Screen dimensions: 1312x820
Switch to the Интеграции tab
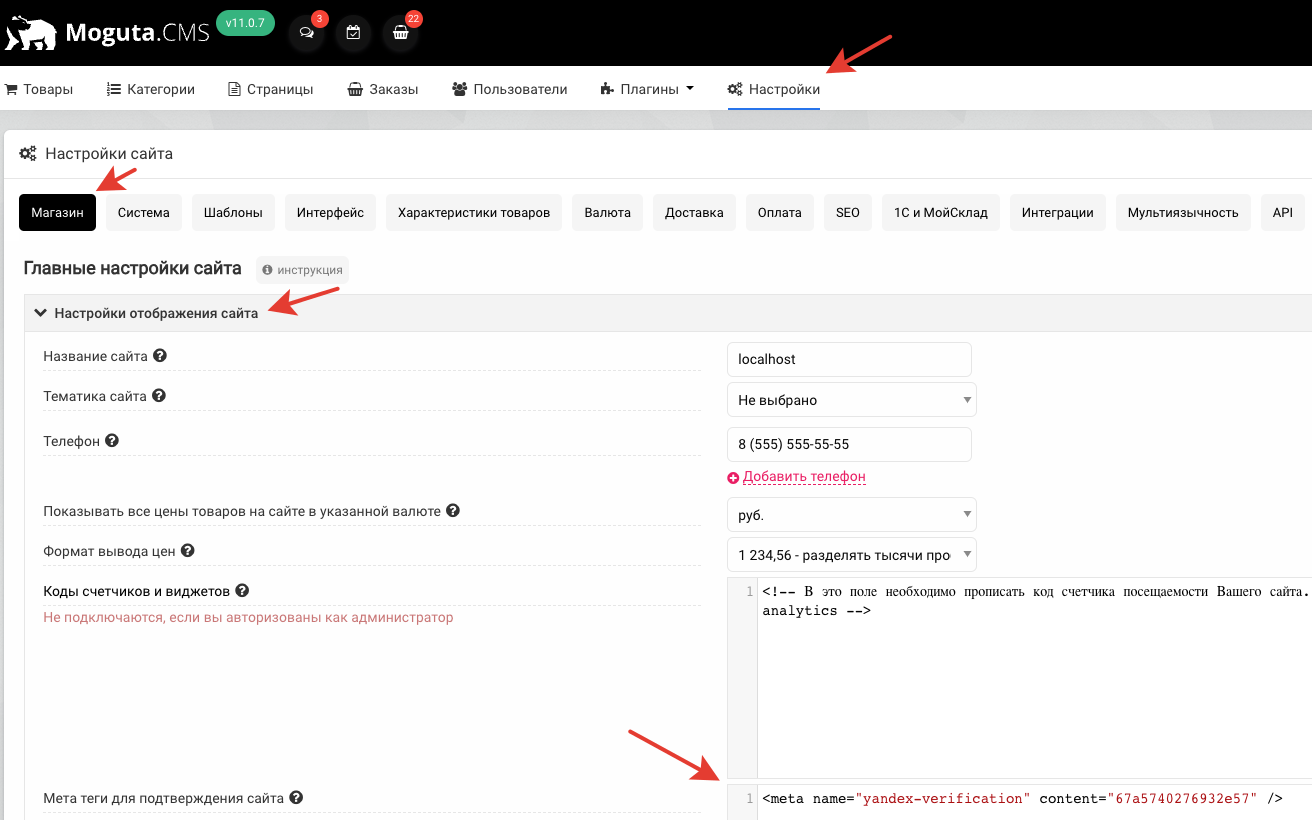(1058, 212)
